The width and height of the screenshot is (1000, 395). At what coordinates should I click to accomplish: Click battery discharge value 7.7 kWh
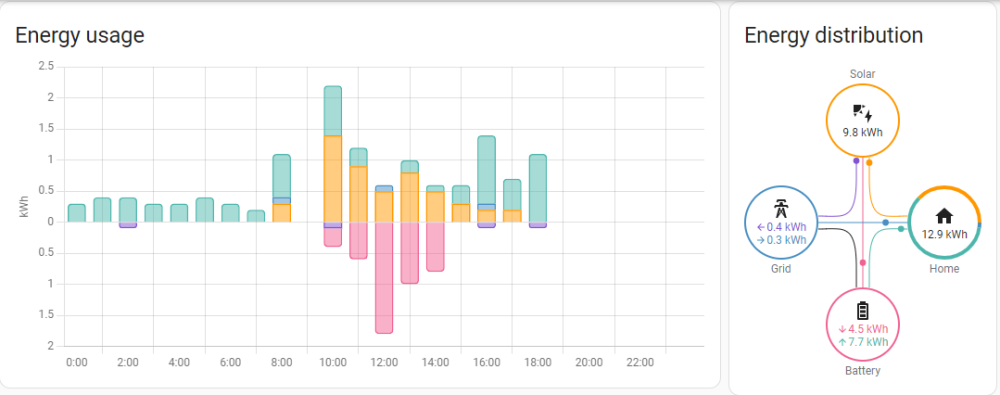pos(862,342)
